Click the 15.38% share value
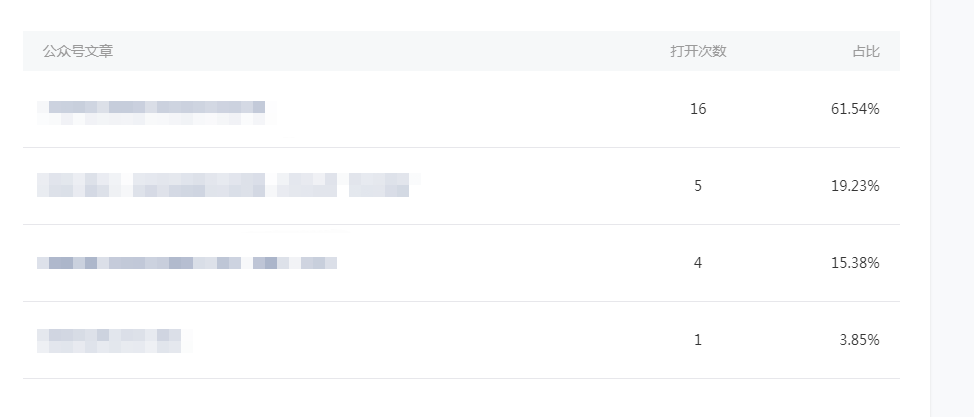The width and height of the screenshot is (974, 417). point(855,263)
